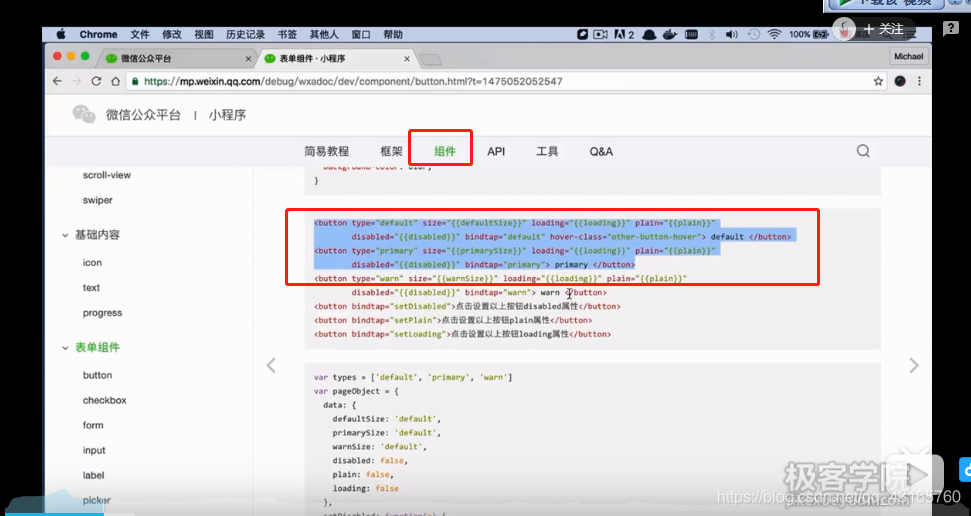
Task: Go to previous doc page arrow
Action: (271, 365)
